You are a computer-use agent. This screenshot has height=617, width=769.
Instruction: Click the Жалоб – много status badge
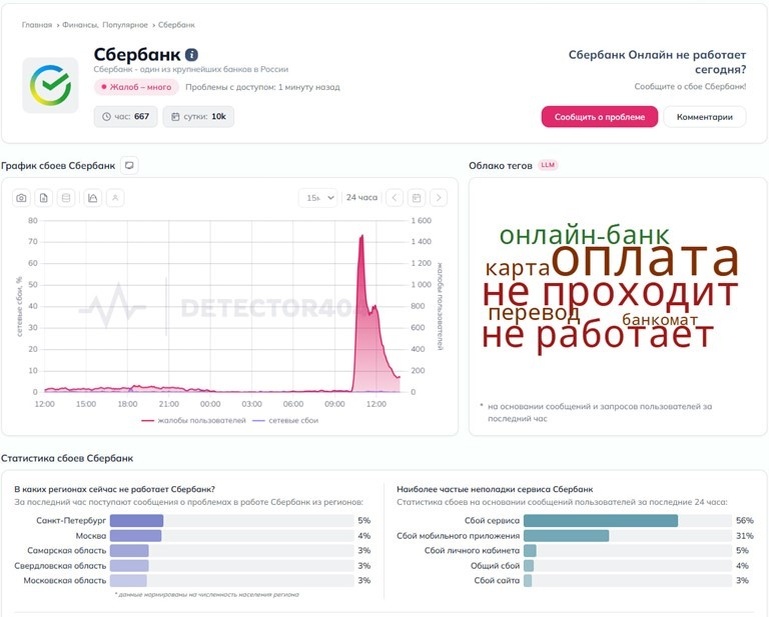pyautogui.click(x=136, y=87)
